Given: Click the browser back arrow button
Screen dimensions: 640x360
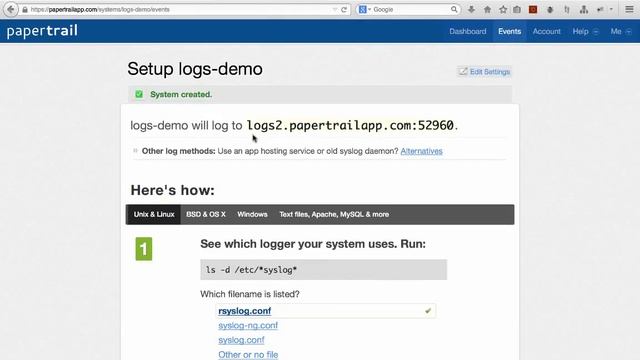Looking at the screenshot, I should [x=11, y=9].
